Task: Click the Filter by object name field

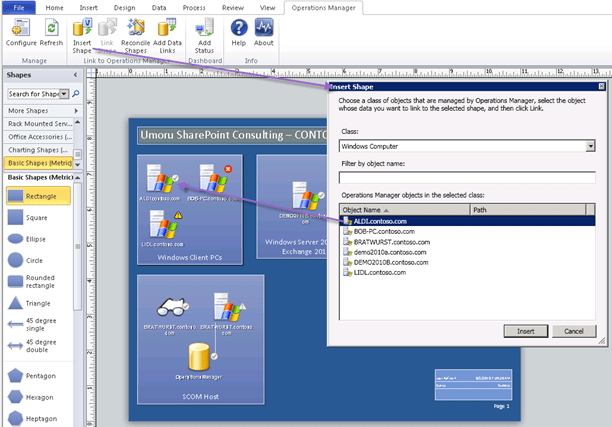Action: [467, 178]
